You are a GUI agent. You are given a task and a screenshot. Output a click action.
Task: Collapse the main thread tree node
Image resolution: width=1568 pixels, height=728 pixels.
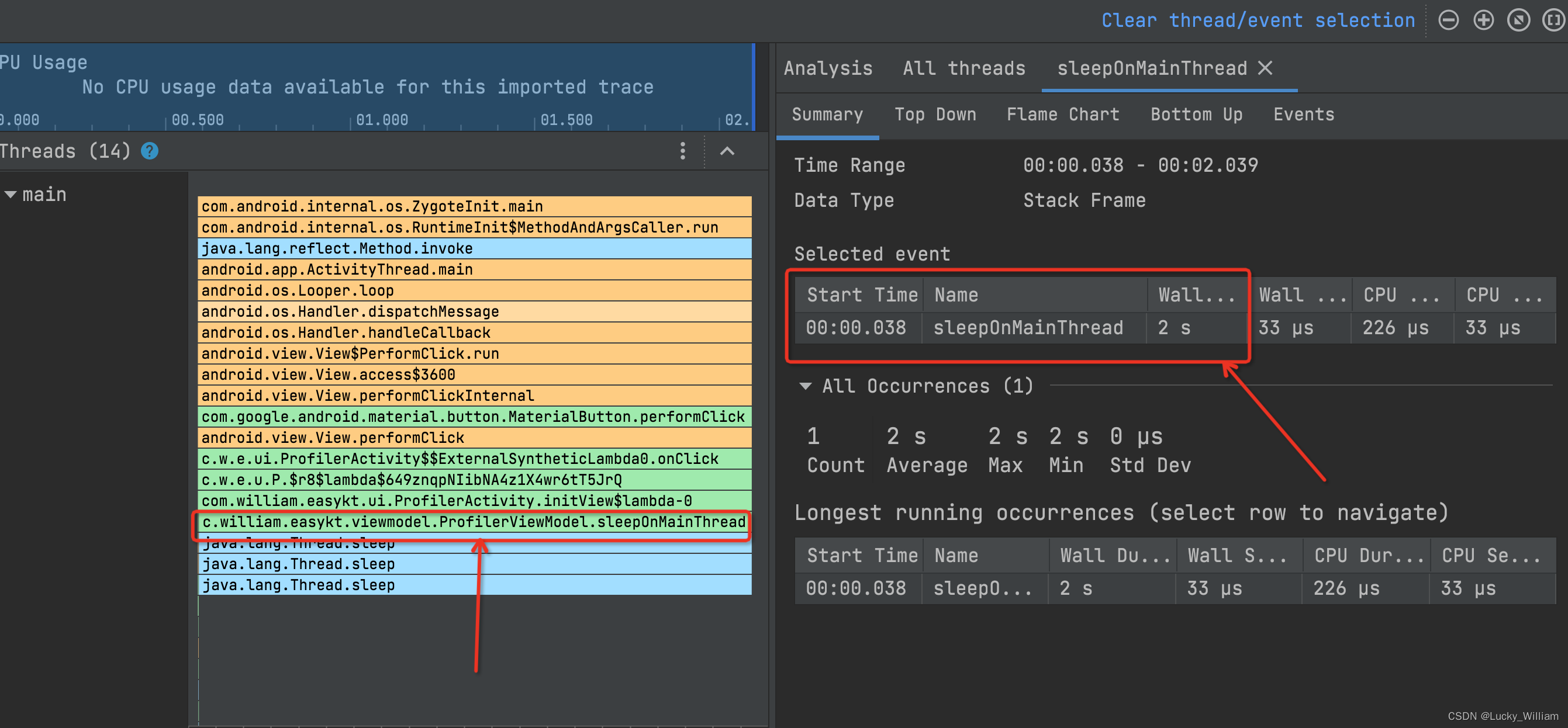[11, 195]
